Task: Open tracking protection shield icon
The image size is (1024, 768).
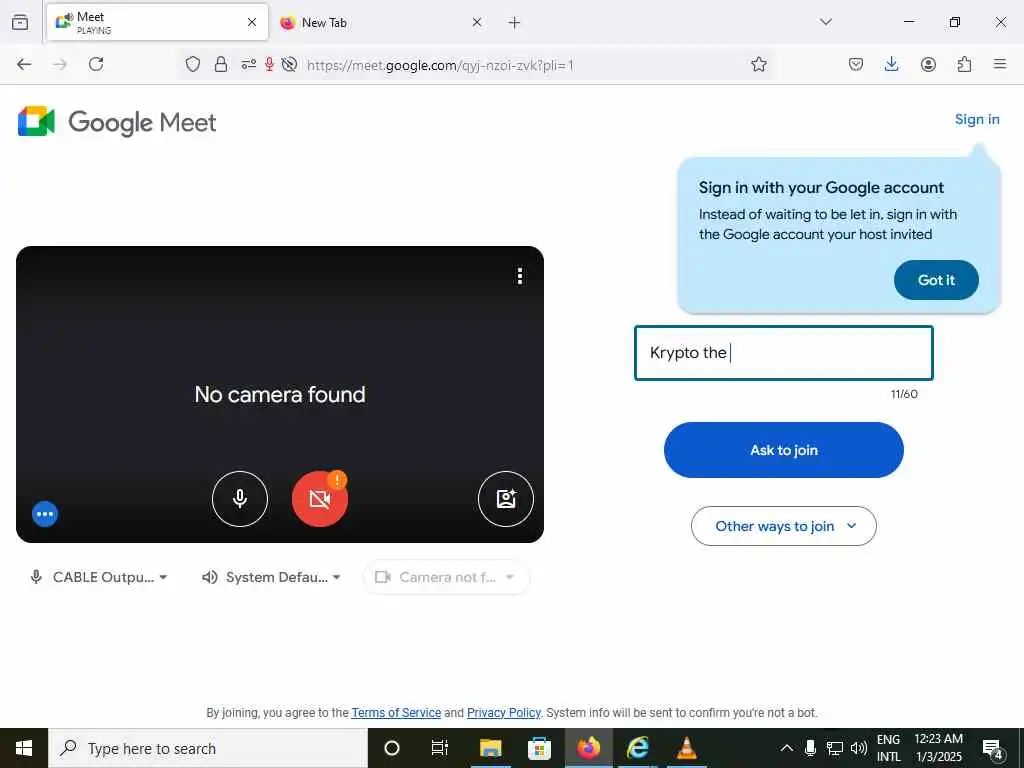Action: pyautogui.click(x=193, y=64)
